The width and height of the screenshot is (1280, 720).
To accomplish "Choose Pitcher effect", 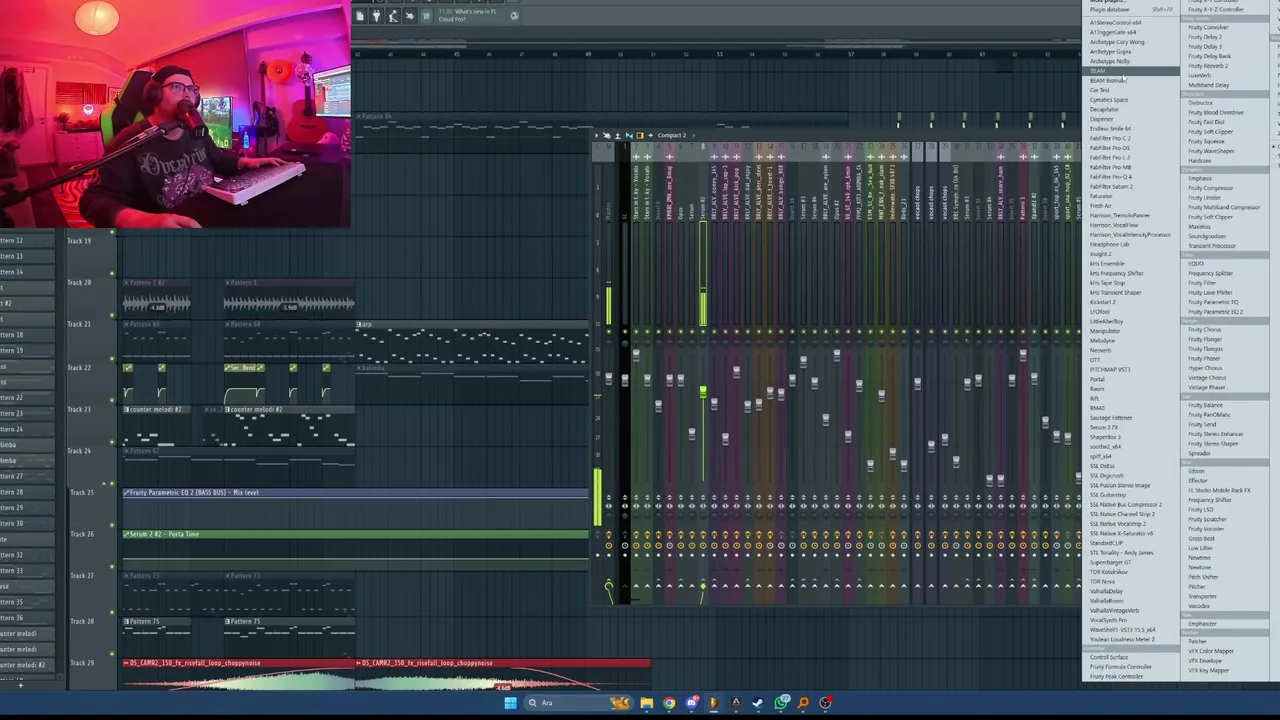I will 1197,587.
